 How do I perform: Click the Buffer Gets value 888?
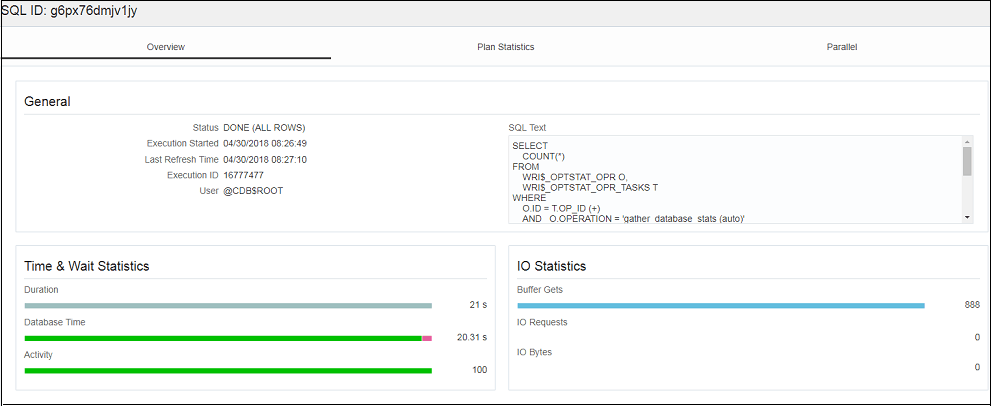pos(972,305)
